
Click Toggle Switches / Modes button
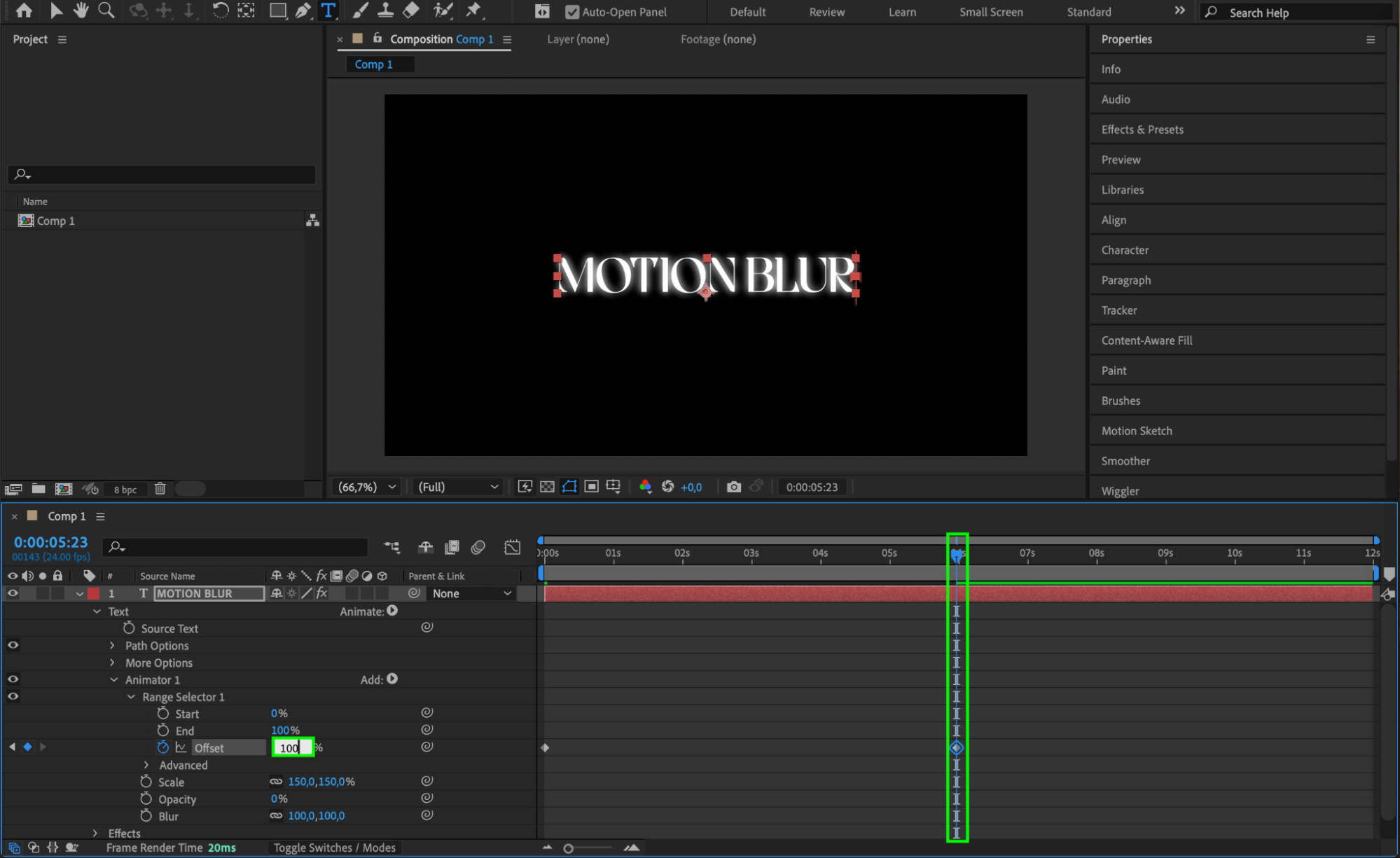[x=334, y=847]
